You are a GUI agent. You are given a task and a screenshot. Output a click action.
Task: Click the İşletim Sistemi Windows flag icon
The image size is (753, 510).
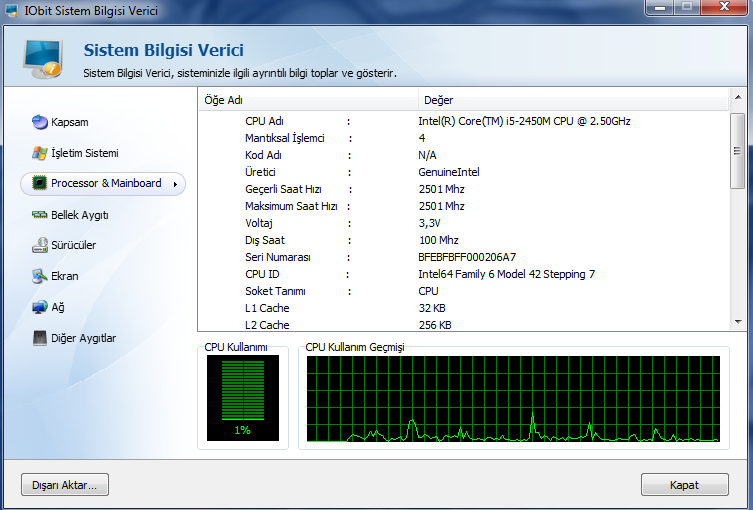pyautogui.click(x=40, y=153)
